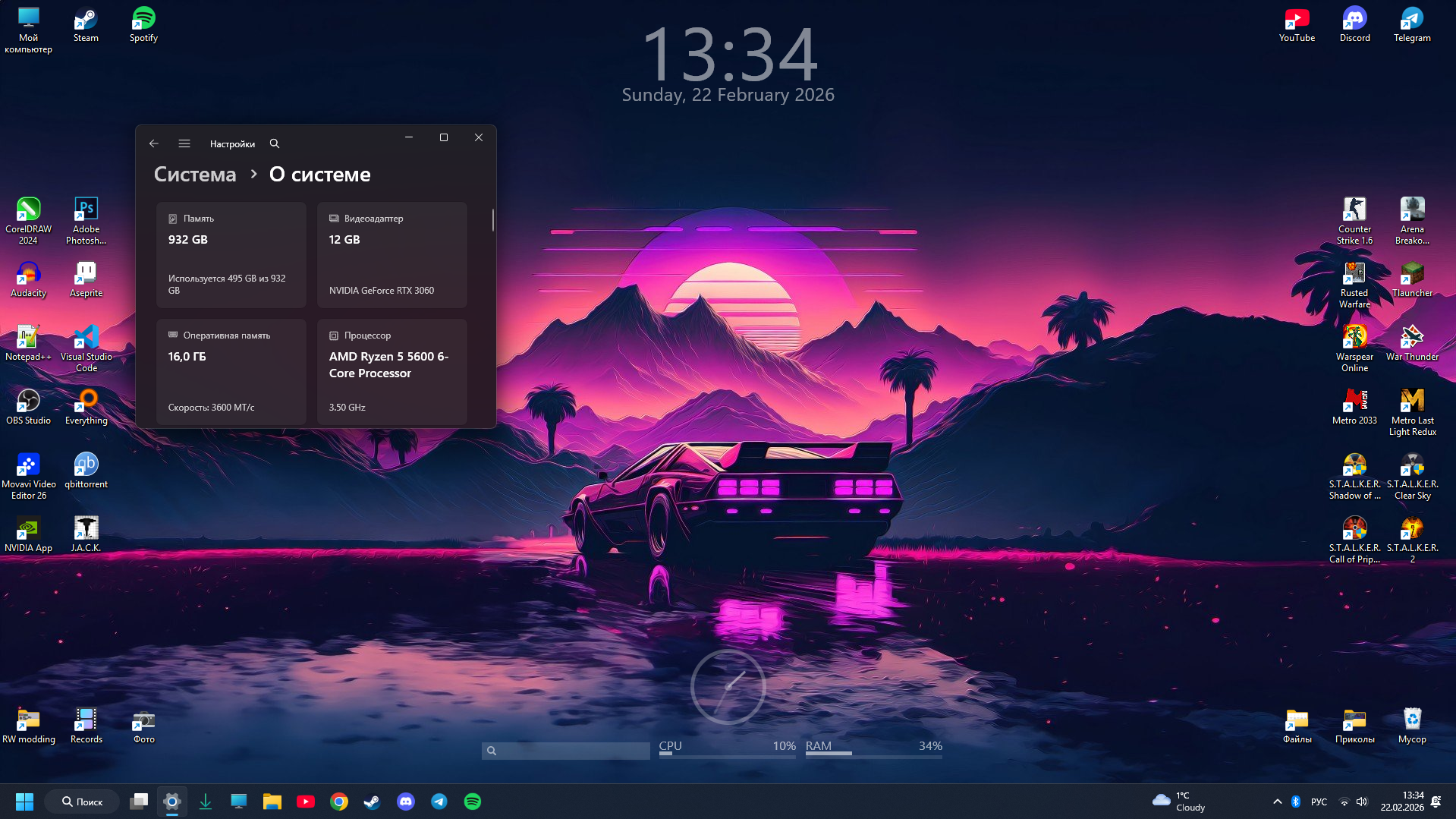Launch Rusted Warfare desktop icon
Screen dimensions: 1456x819
click(1354, 285)
